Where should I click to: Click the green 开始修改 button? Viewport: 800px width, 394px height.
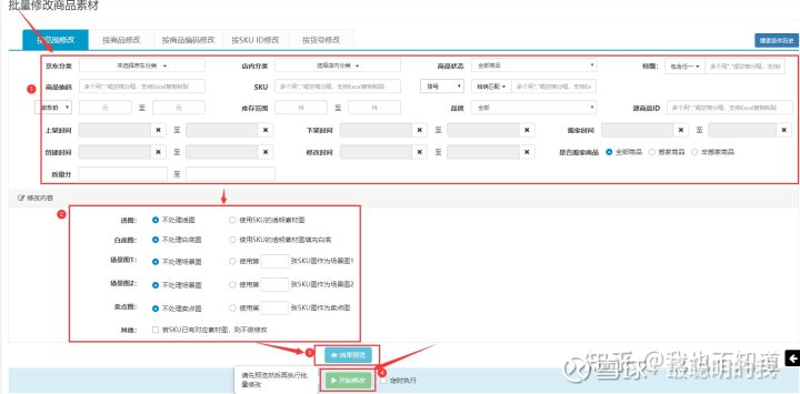pos(348,380)
